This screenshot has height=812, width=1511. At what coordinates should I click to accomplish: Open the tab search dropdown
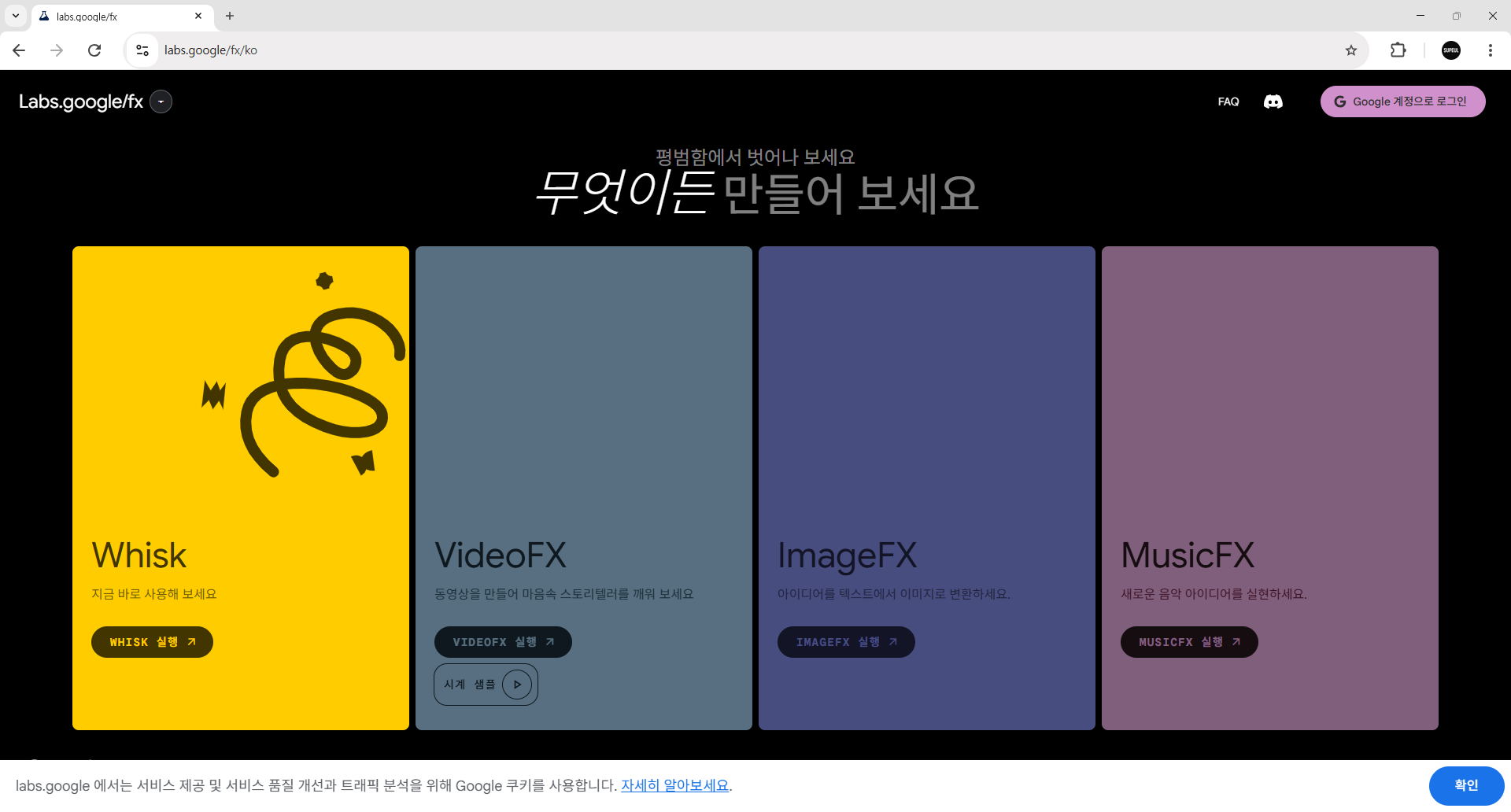[15, 16]
